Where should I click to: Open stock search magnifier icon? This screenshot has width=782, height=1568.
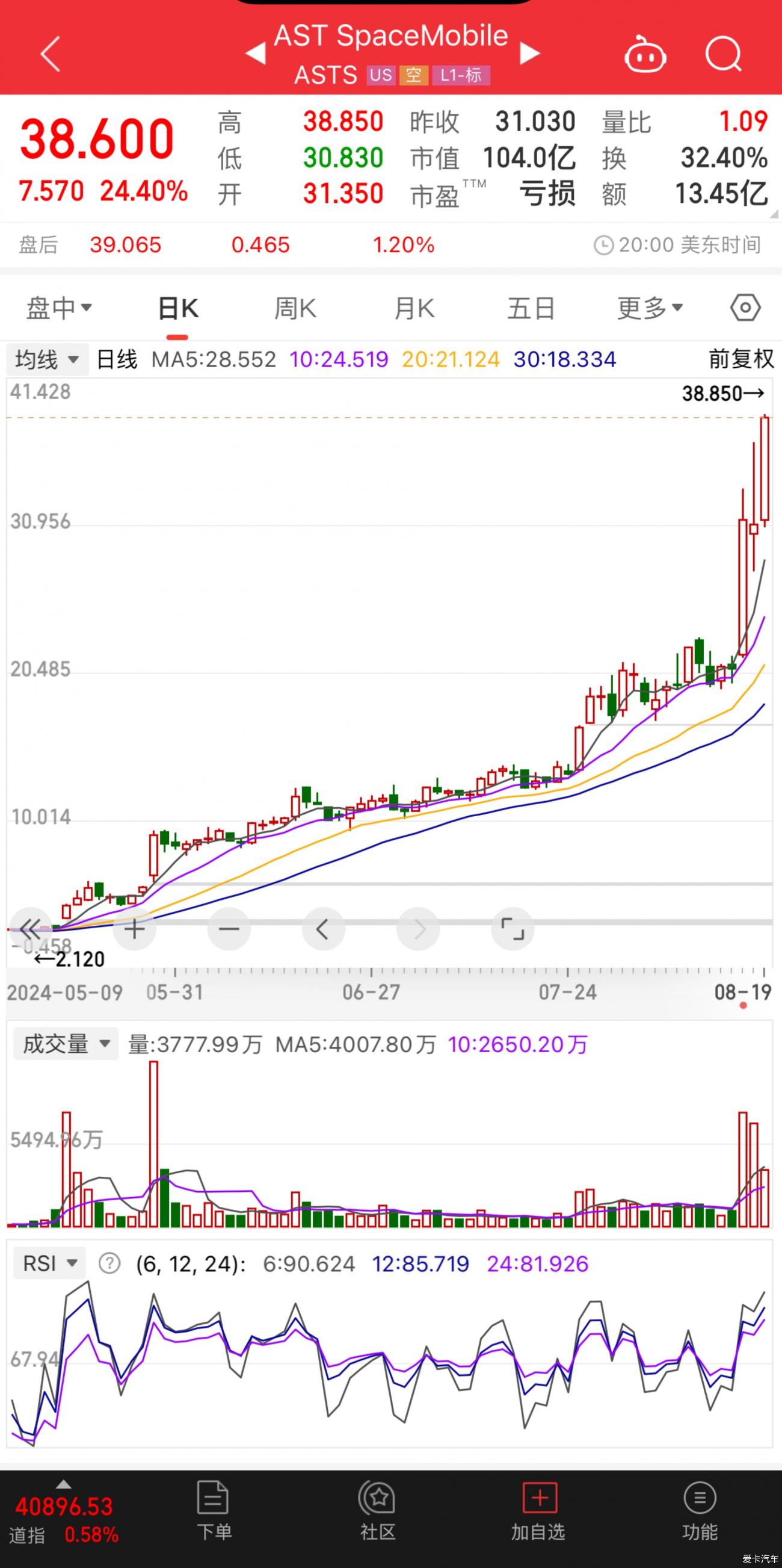coord(723,55)
